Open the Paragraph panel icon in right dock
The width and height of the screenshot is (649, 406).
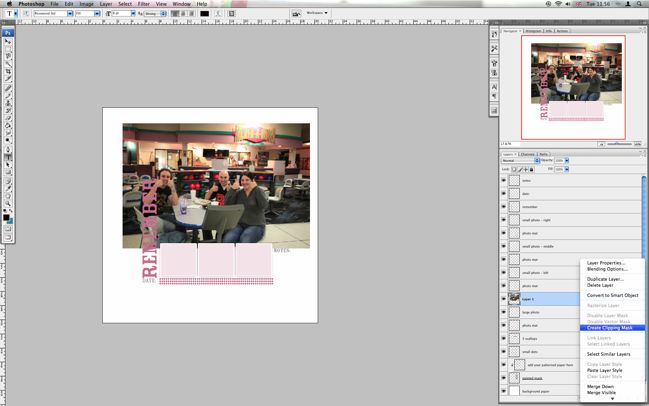coord(494,96)
